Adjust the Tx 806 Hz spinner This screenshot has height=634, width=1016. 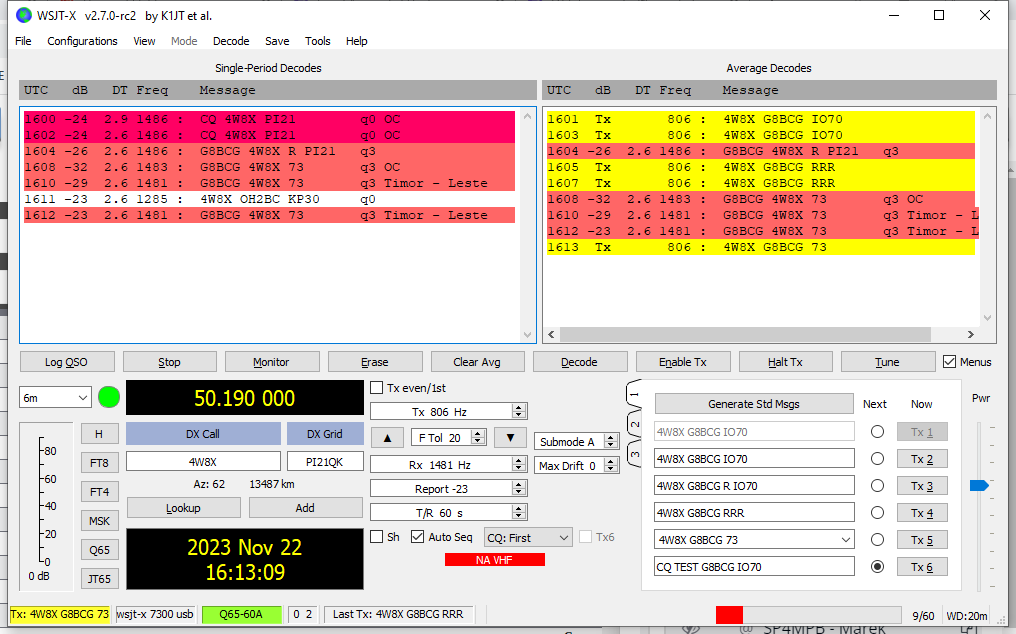coord(518,412)
